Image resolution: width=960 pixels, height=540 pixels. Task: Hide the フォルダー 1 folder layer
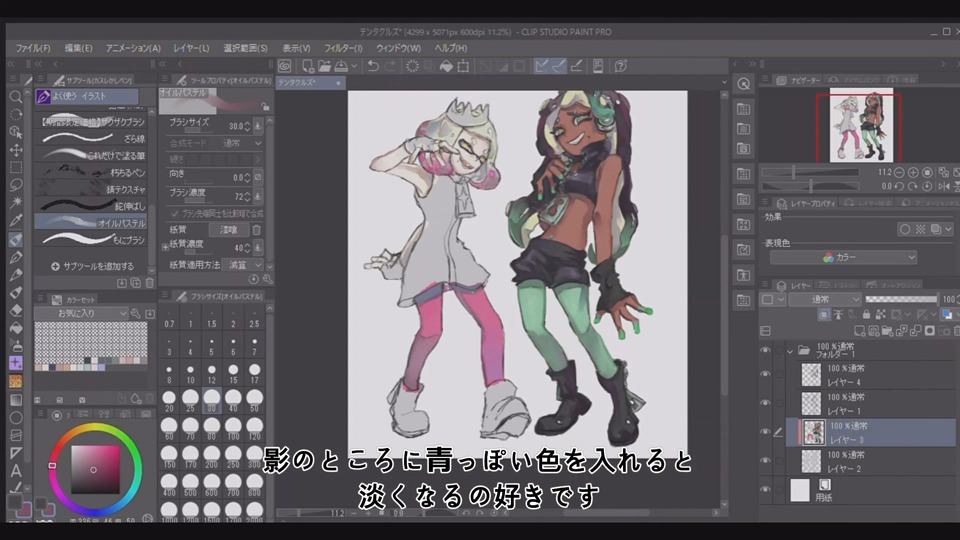[765, 350]
